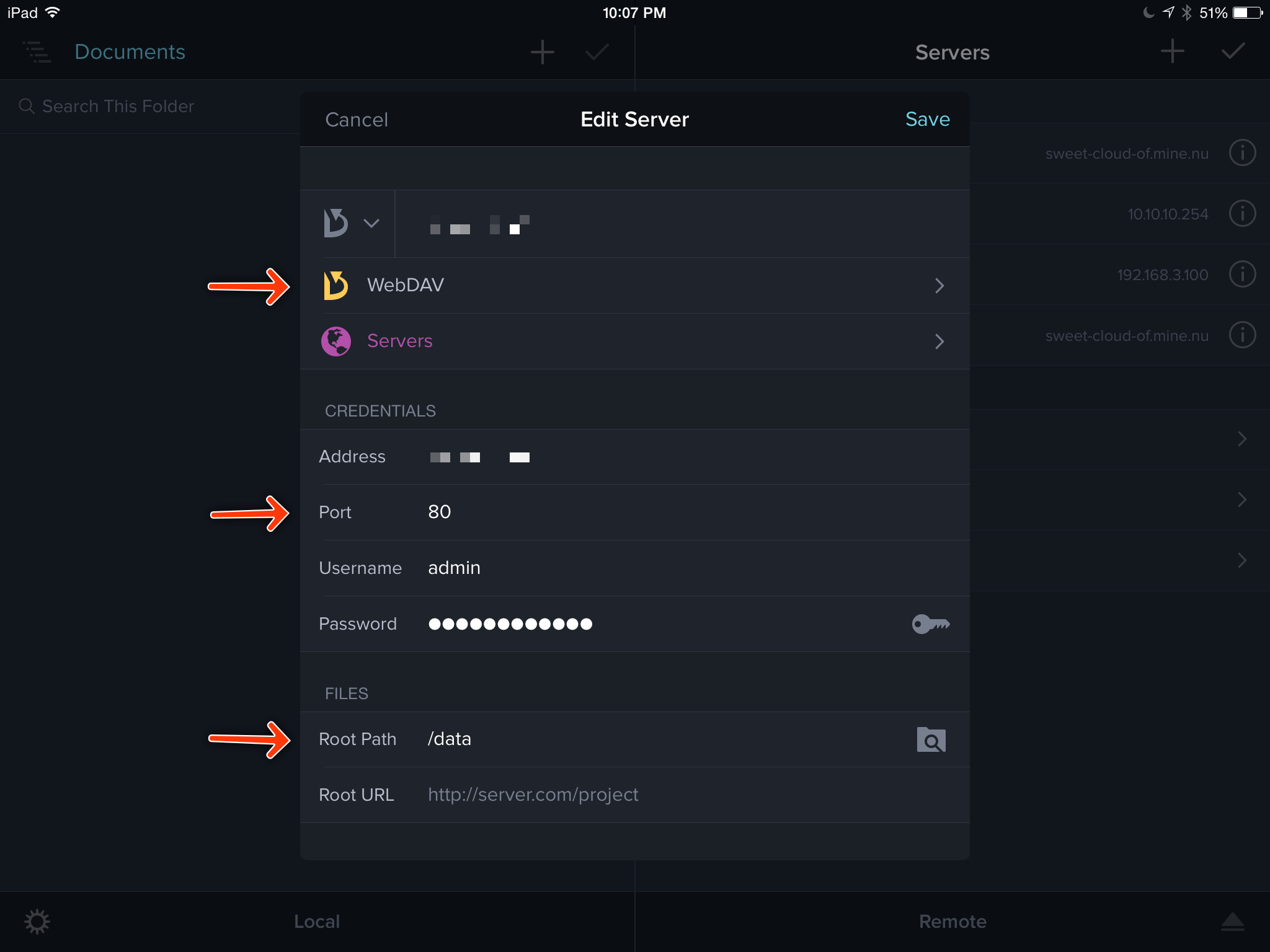Click the Servers panel header
The height and width of the screenshot is (952, 1270).
(x=949, y=52)
